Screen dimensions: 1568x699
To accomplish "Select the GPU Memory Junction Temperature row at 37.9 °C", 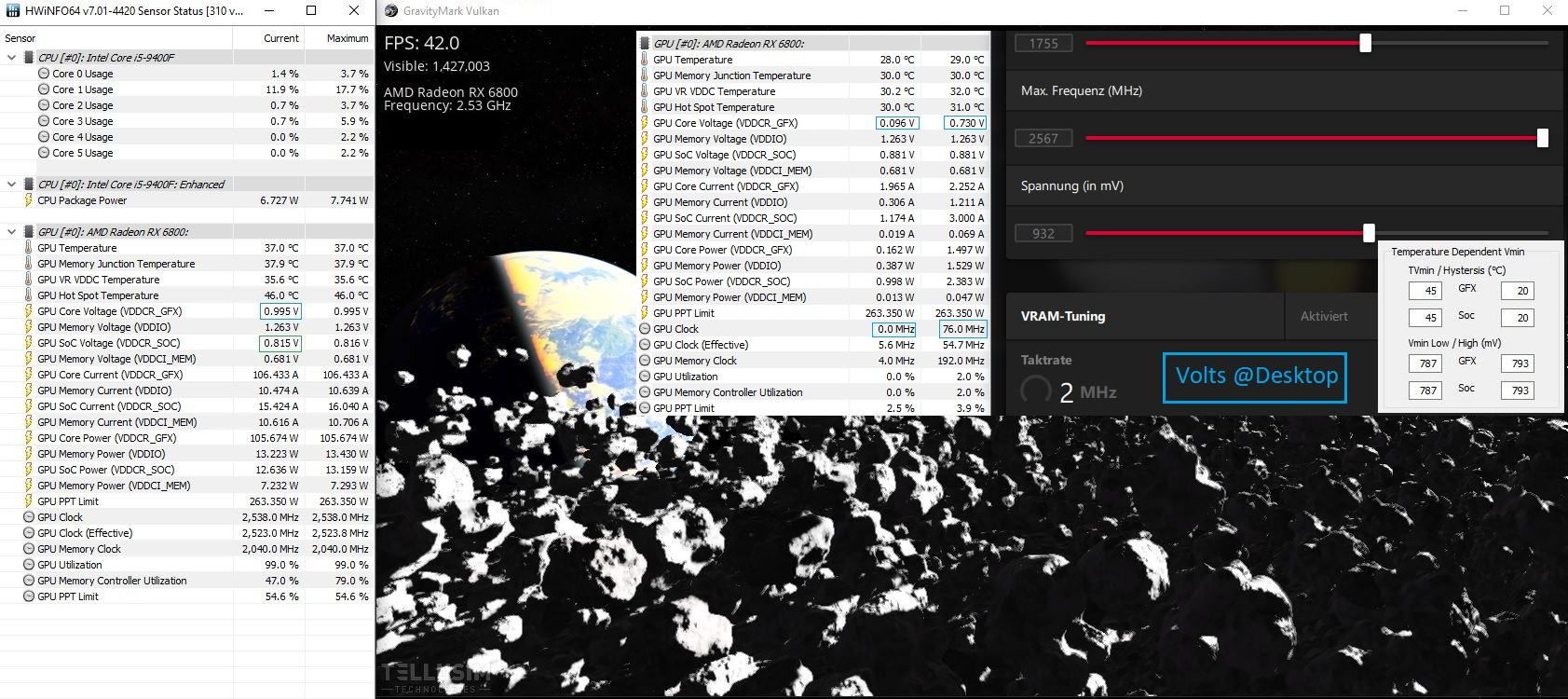I will 186,264.
